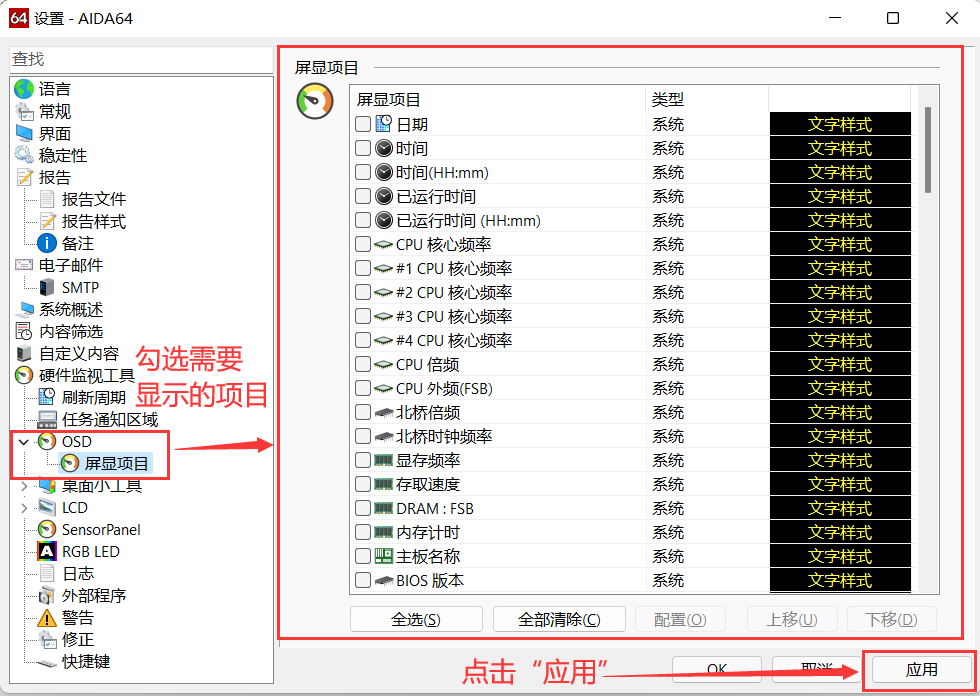Expand the LCD tree branch

pyautogui.click(x=23, y=507)
